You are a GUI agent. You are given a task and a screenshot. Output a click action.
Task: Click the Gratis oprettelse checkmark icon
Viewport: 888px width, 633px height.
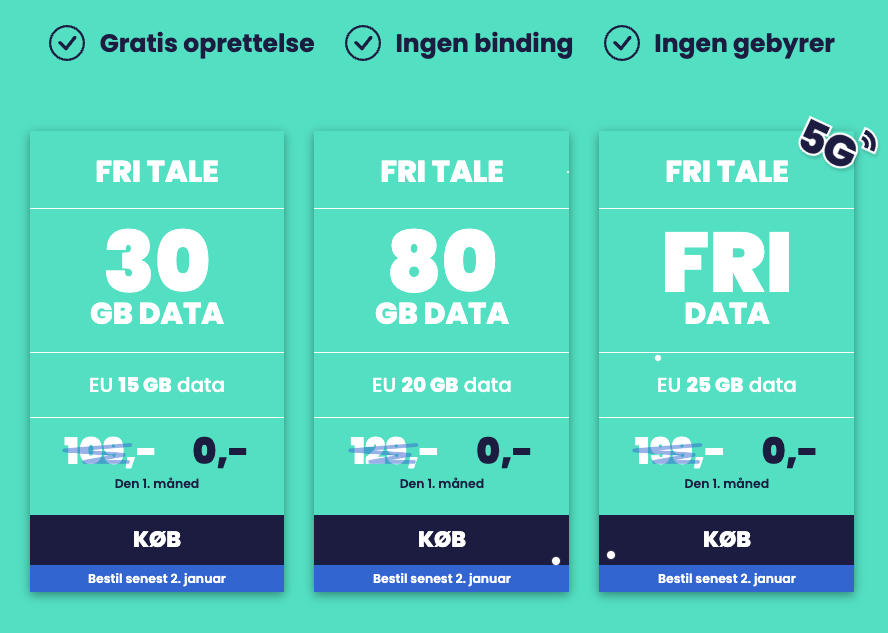pyautogui.click(x=67, y=43)
